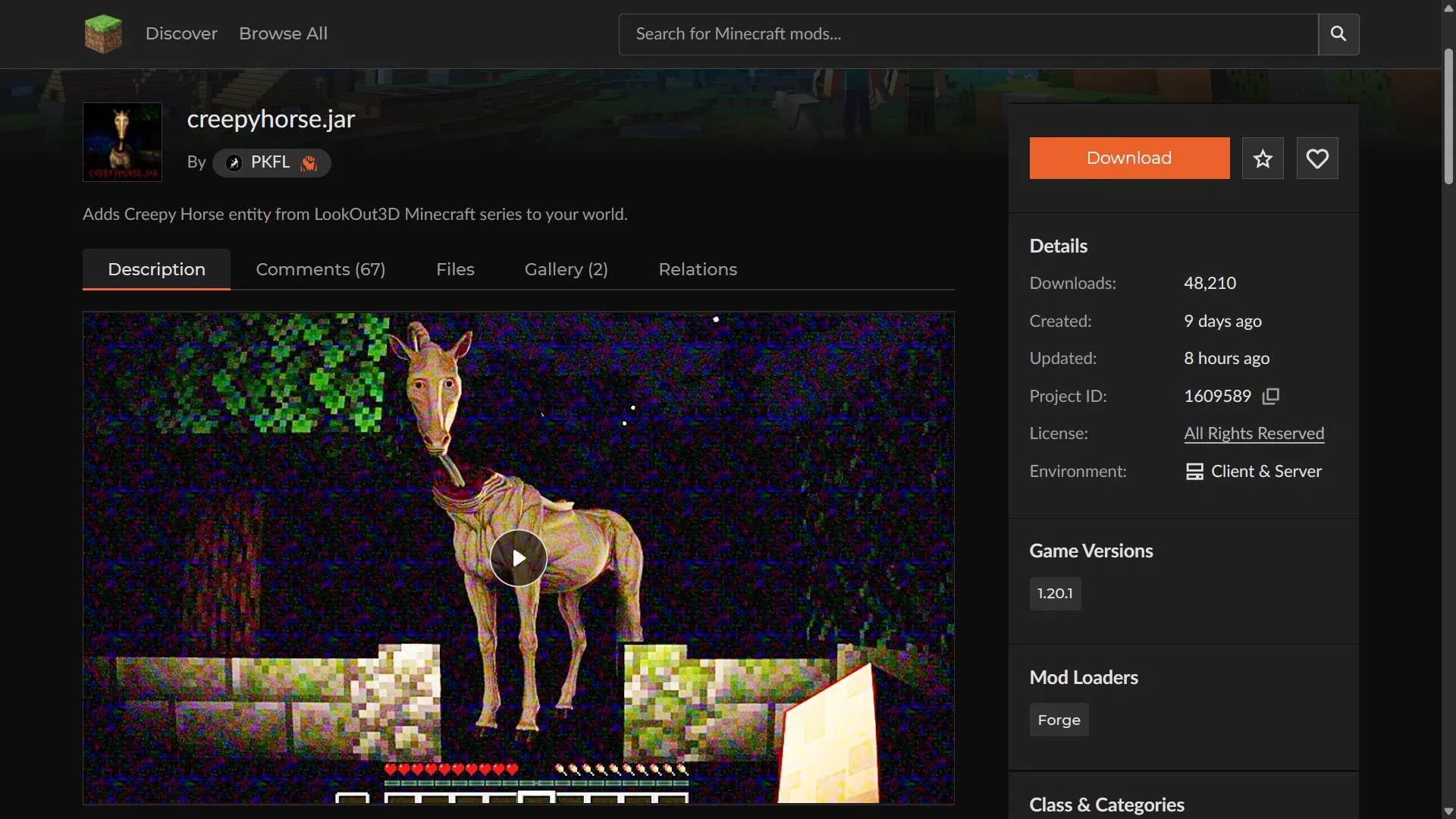Image resolution: width=1456 pixels, height=819 pixels.
Task: Open the All Rights Reserved license link
Action: (1254, 434)
